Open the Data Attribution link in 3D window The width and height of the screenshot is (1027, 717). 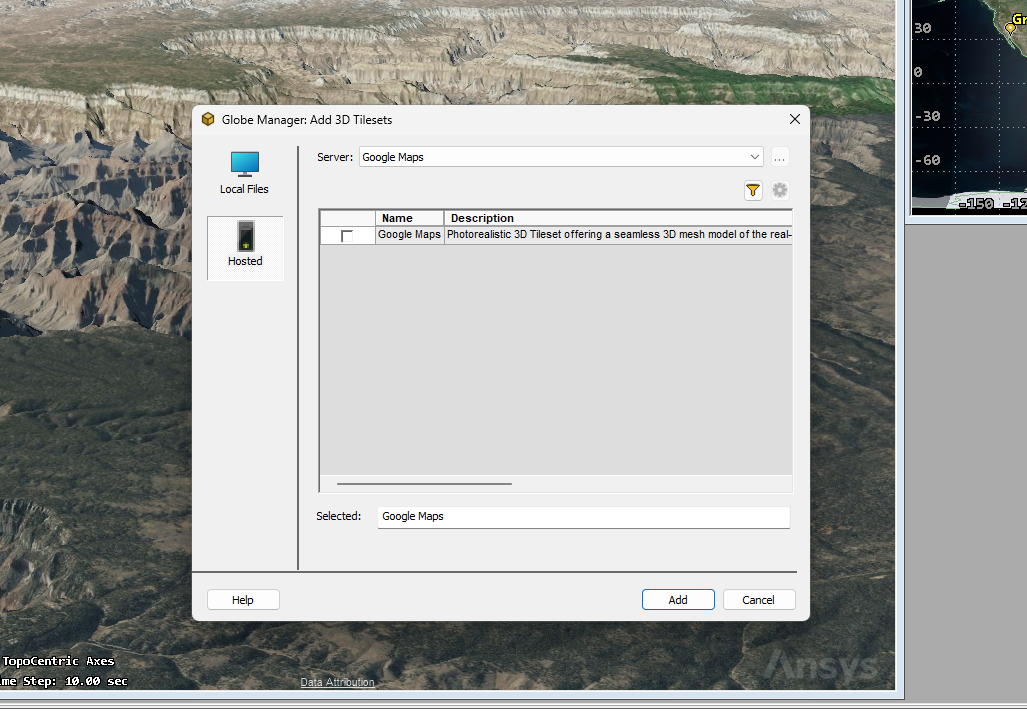coord(337,682)
